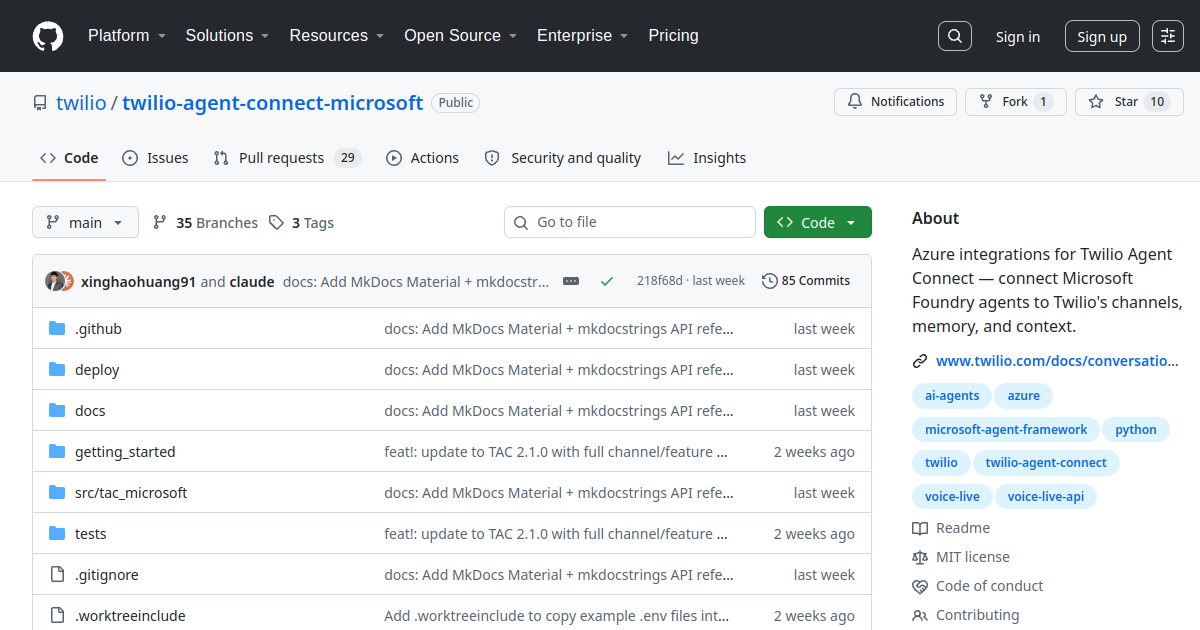
Task: Open the .github folder
Action: [98, 329]
